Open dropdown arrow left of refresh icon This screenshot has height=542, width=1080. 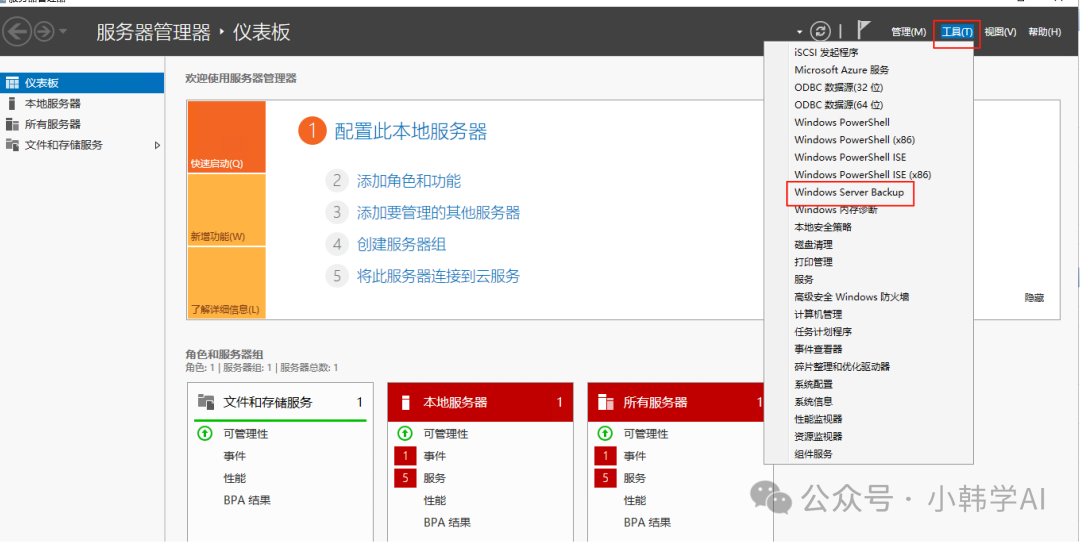coord(799,33)
